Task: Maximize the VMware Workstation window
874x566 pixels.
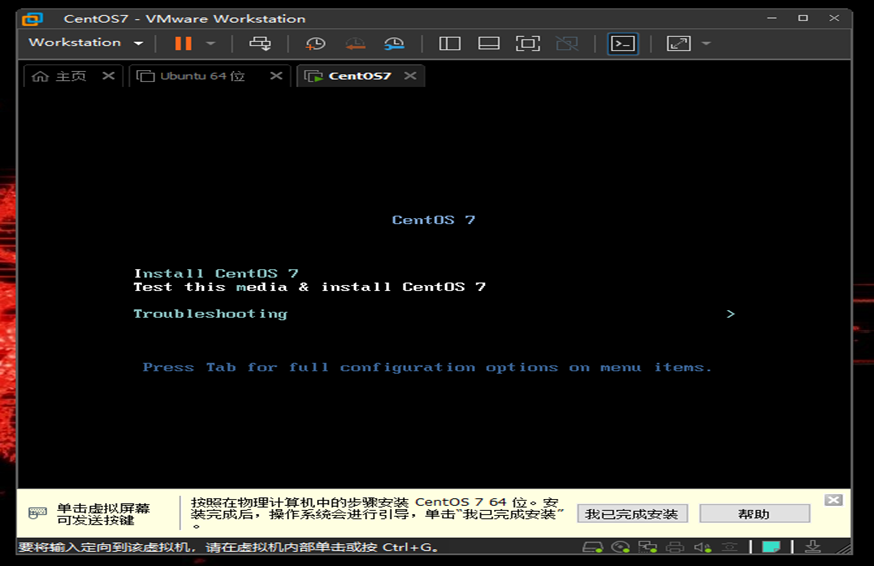Action: pyautogui.click(x=803, y=18)
